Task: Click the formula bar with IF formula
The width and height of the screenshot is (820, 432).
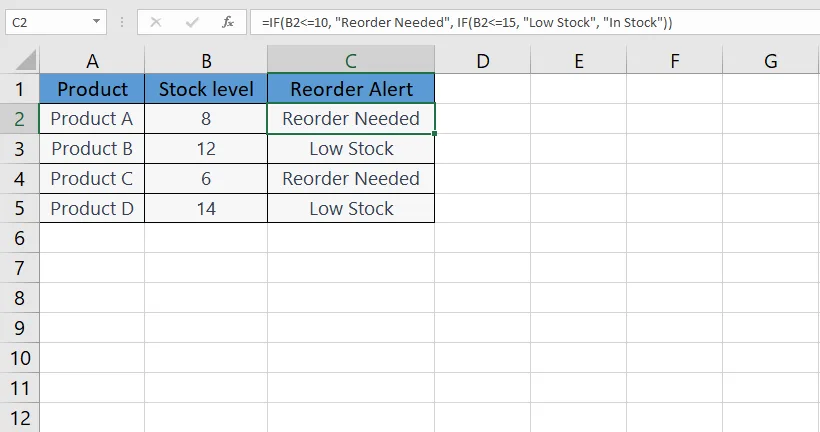Action: click(x=535, y=22)
